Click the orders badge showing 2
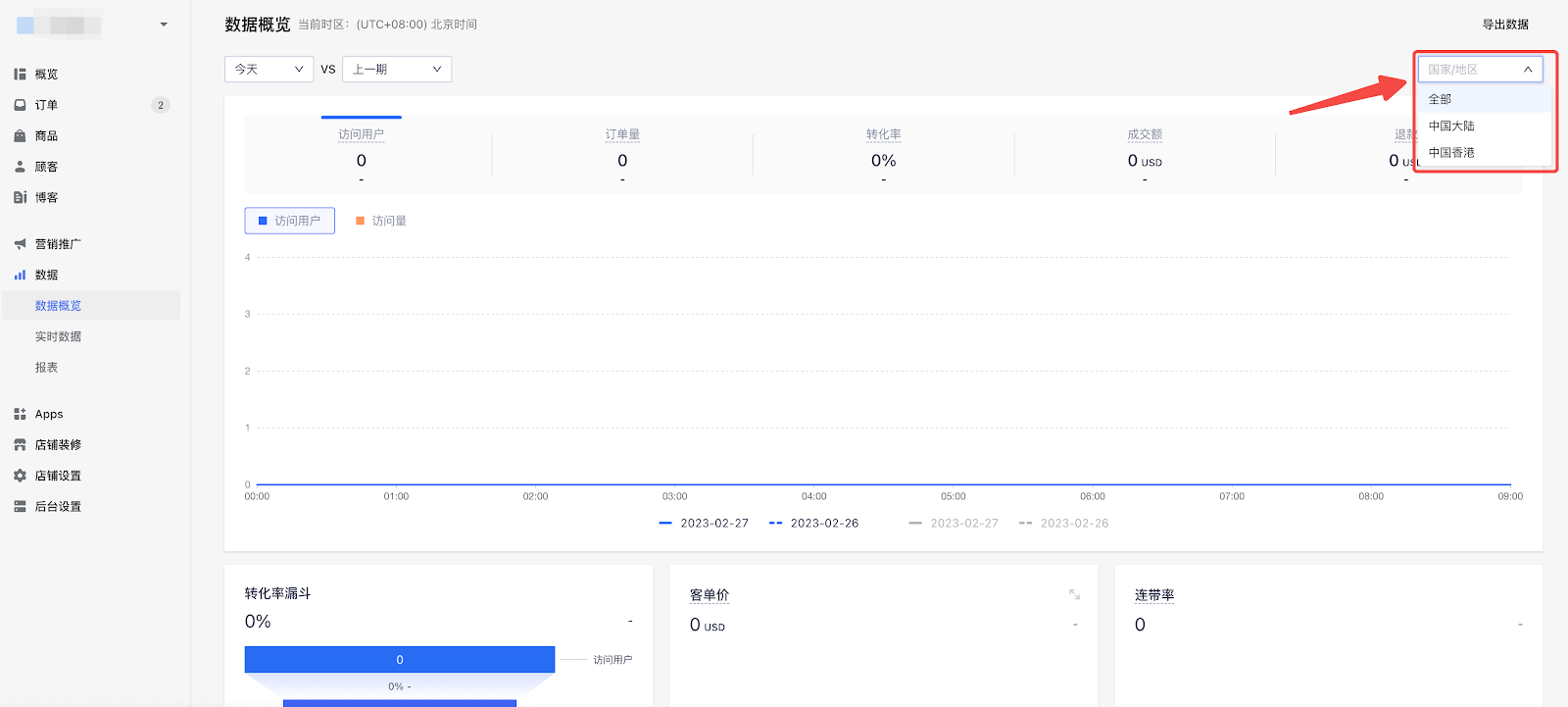 pyautogui.click(x=161, y=105)
